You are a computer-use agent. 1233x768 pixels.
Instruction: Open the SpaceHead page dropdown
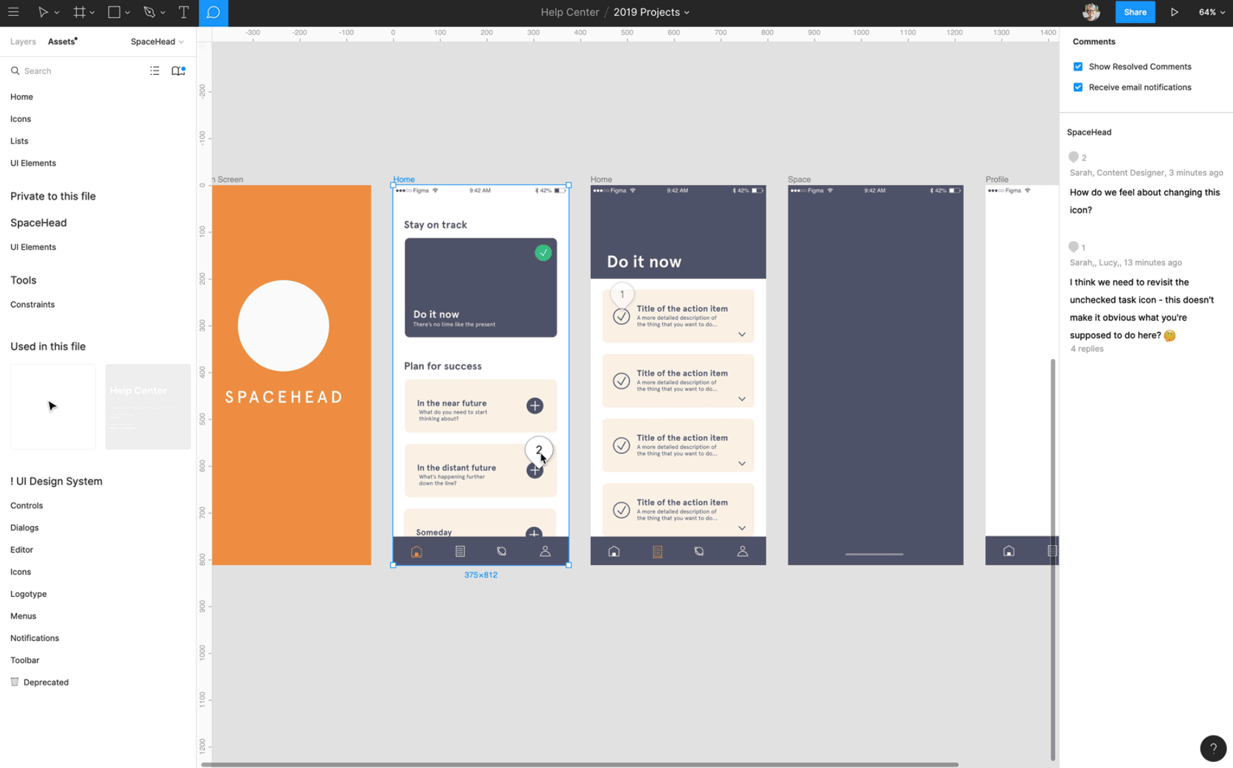[157, 42]
